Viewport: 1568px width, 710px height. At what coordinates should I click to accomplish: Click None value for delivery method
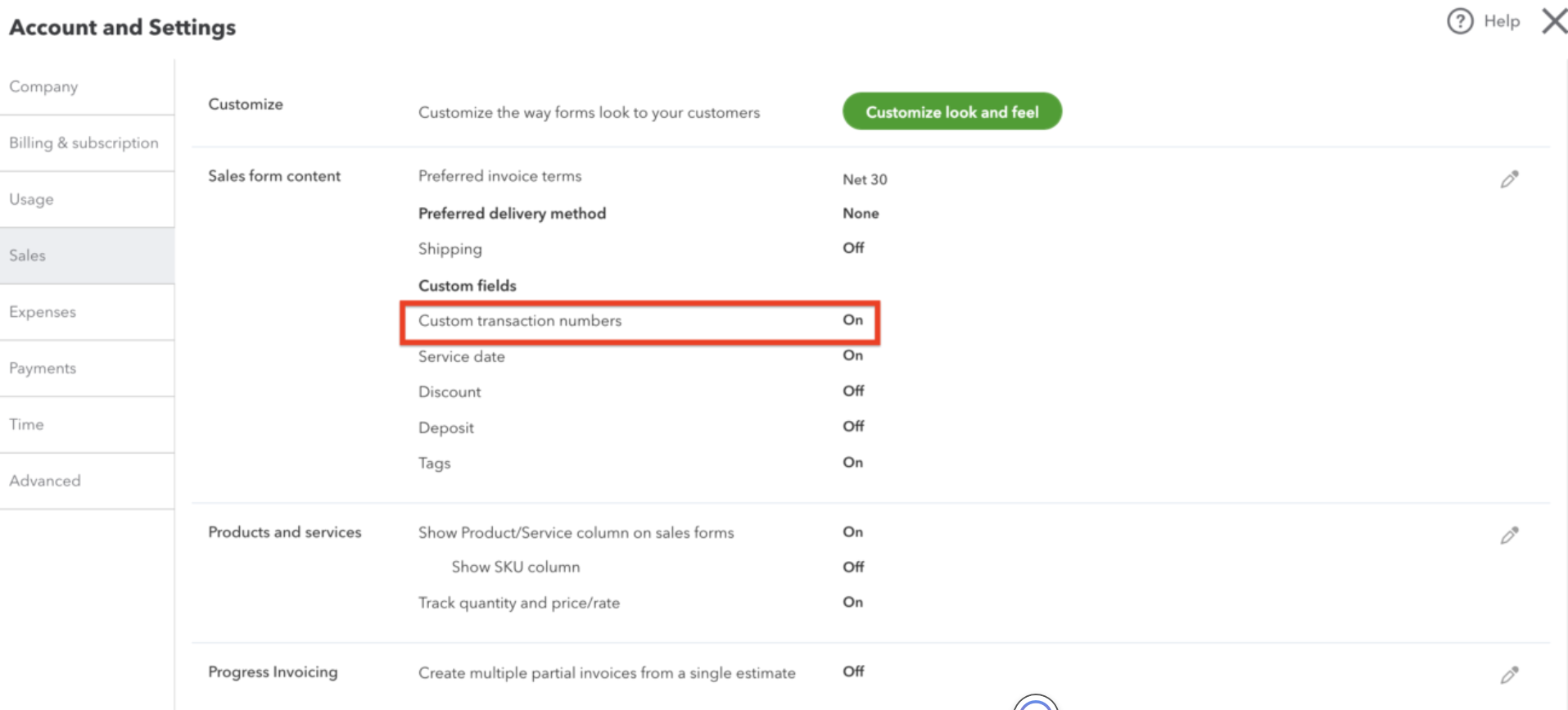(861, 213)
